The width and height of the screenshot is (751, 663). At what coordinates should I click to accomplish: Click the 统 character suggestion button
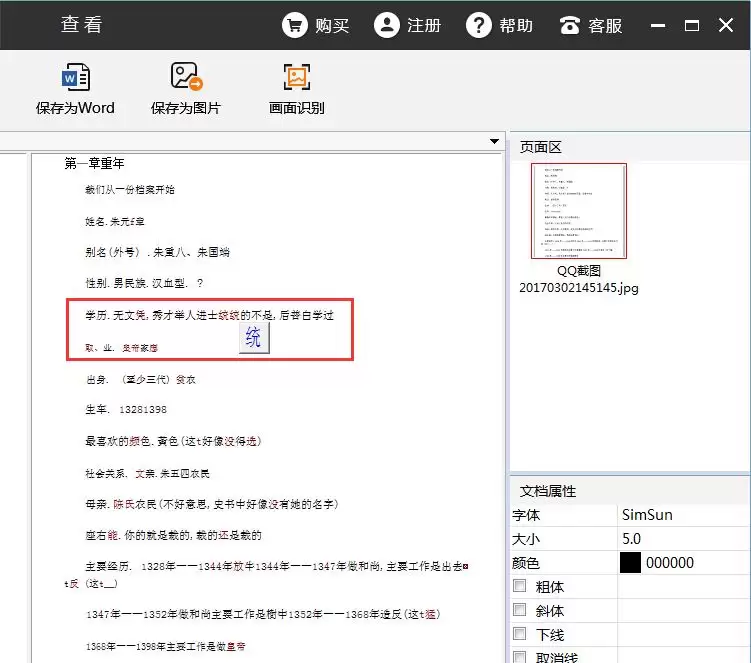pyautogui.click(x=254, y=338)
